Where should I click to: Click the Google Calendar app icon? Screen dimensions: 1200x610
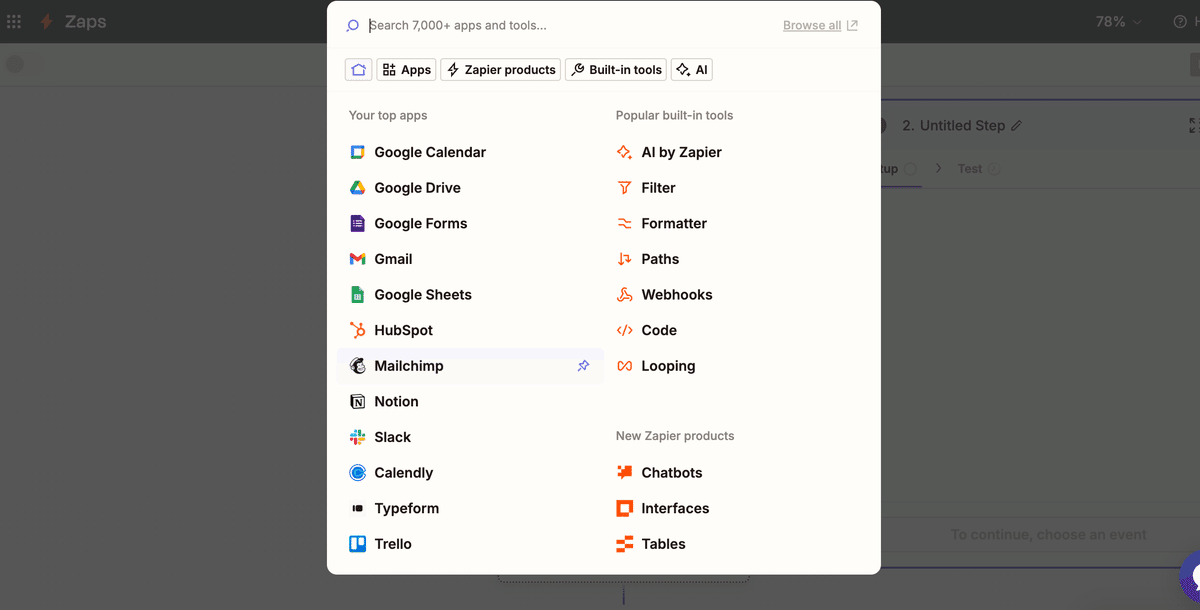(x=357, y=152)
